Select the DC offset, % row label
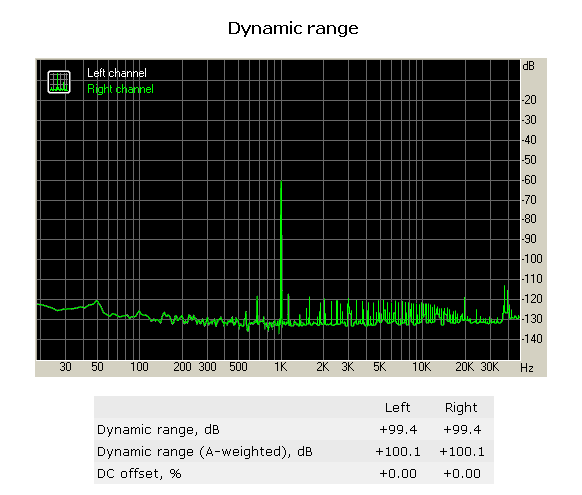 click(x=139, y=473)
